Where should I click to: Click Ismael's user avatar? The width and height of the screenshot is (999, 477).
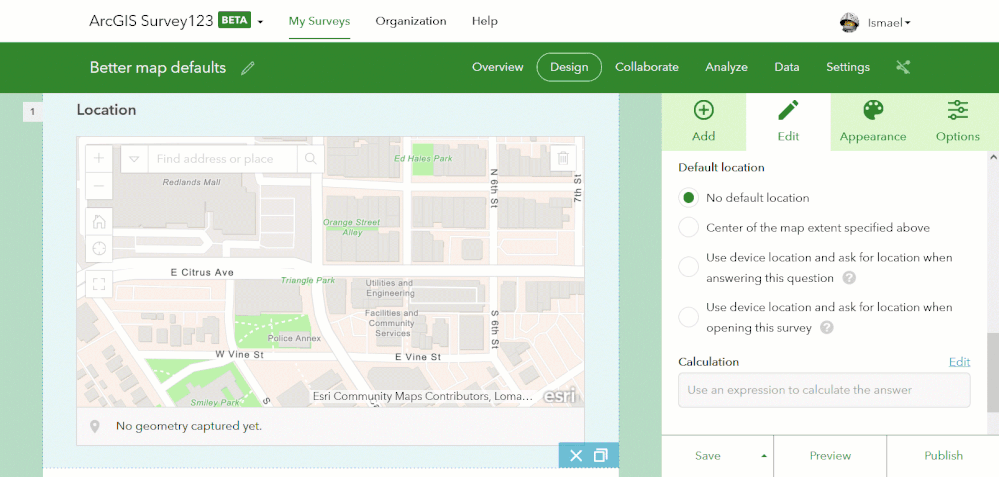point(850,22)
